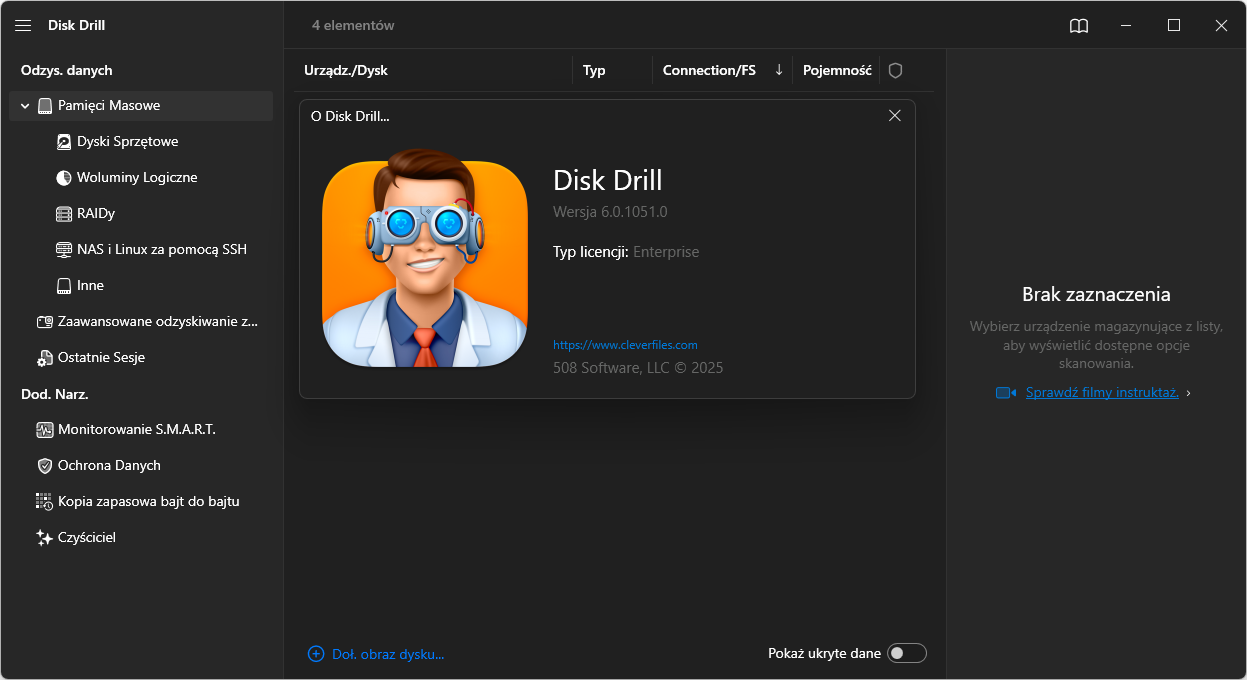Click the Ostatnie Sesje gear icon
Image resolution: width=1247 pixels, height=680 pixels.
(x=44, y=358)
